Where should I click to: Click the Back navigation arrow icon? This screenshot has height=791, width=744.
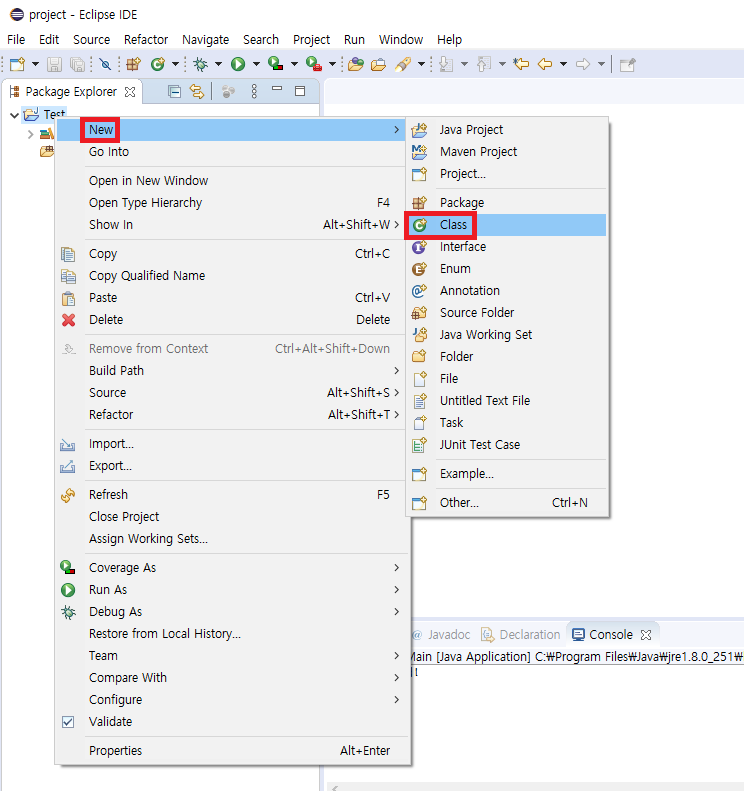click(545, 64)
